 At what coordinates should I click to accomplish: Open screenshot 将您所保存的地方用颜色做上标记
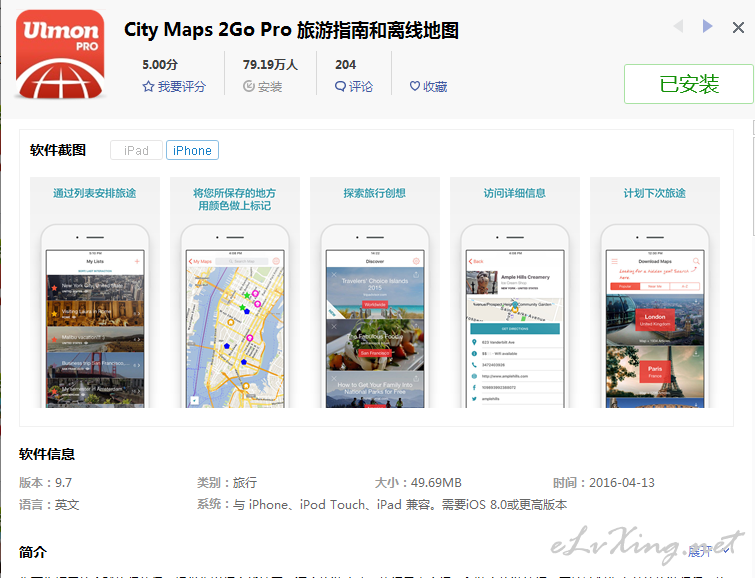(x=235, y=292)
